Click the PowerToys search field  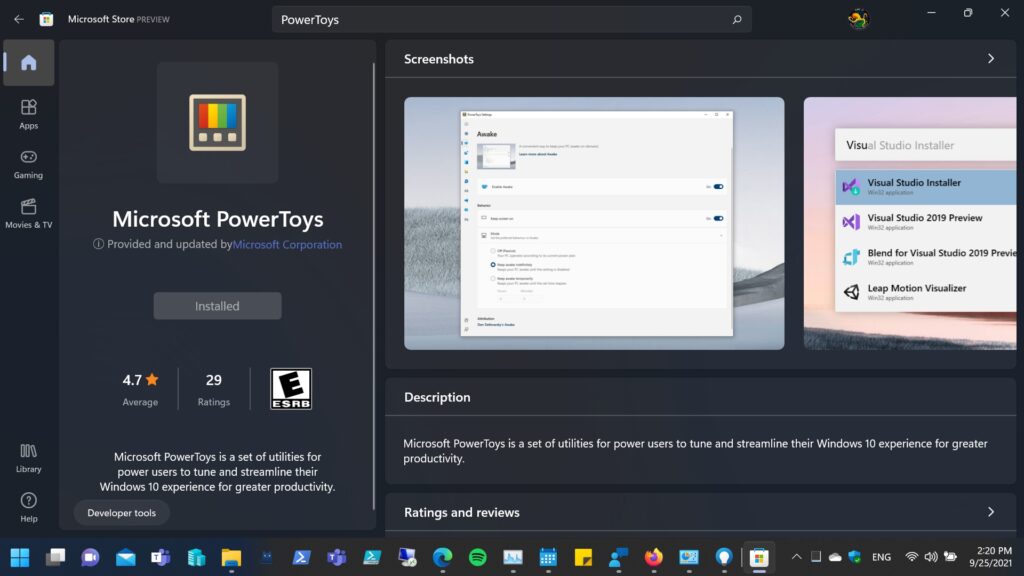(x=510, y=19)
